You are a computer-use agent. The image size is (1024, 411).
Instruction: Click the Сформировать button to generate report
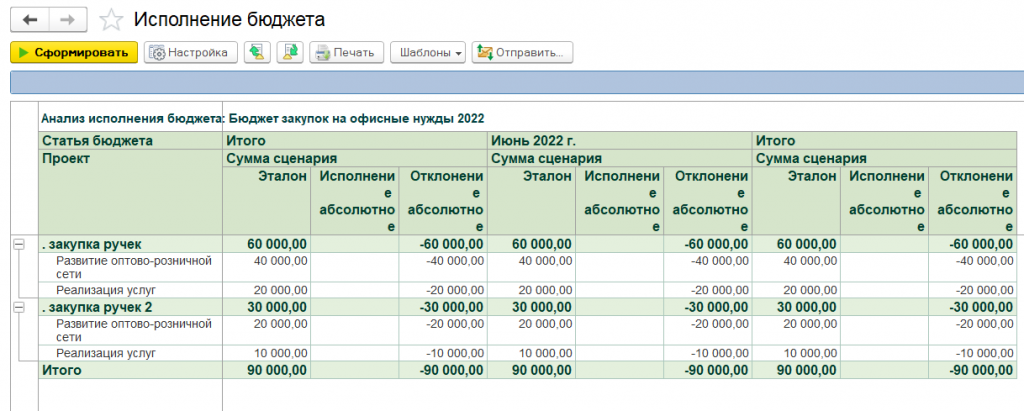pyautogui.click(x=73, y=53)
